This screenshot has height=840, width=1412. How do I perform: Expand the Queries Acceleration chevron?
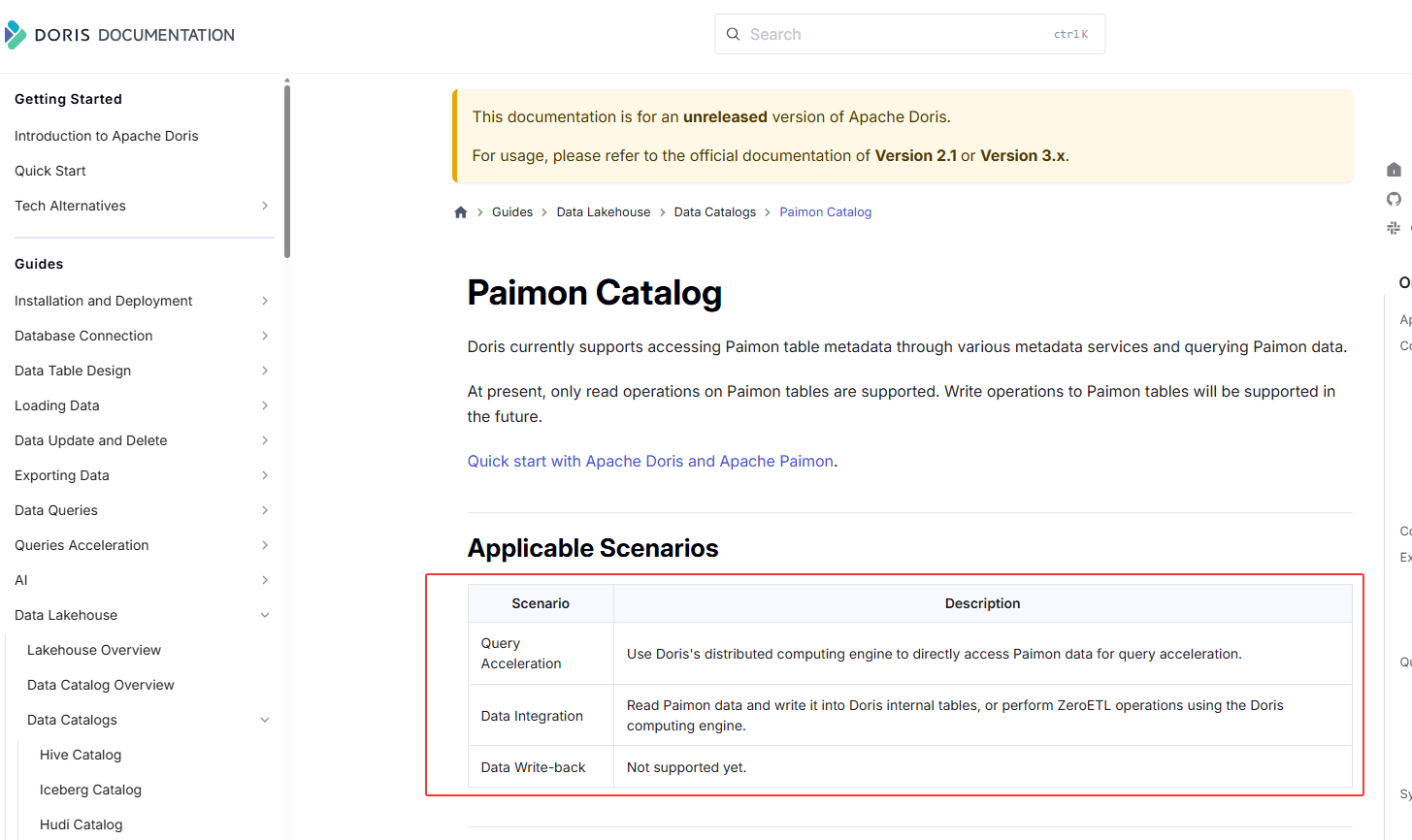265,545
